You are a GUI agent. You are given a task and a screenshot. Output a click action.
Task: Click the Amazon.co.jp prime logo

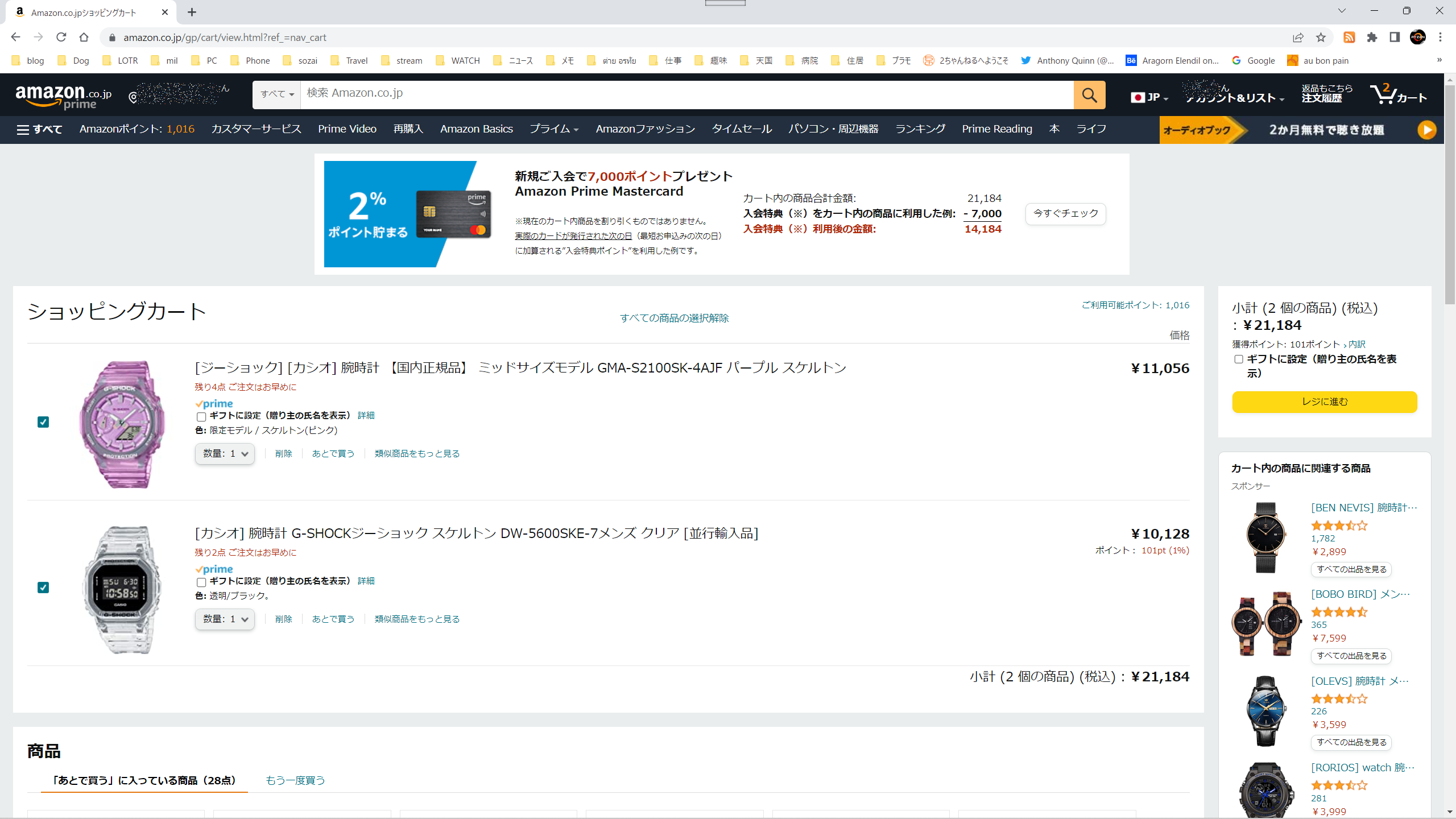64,96
